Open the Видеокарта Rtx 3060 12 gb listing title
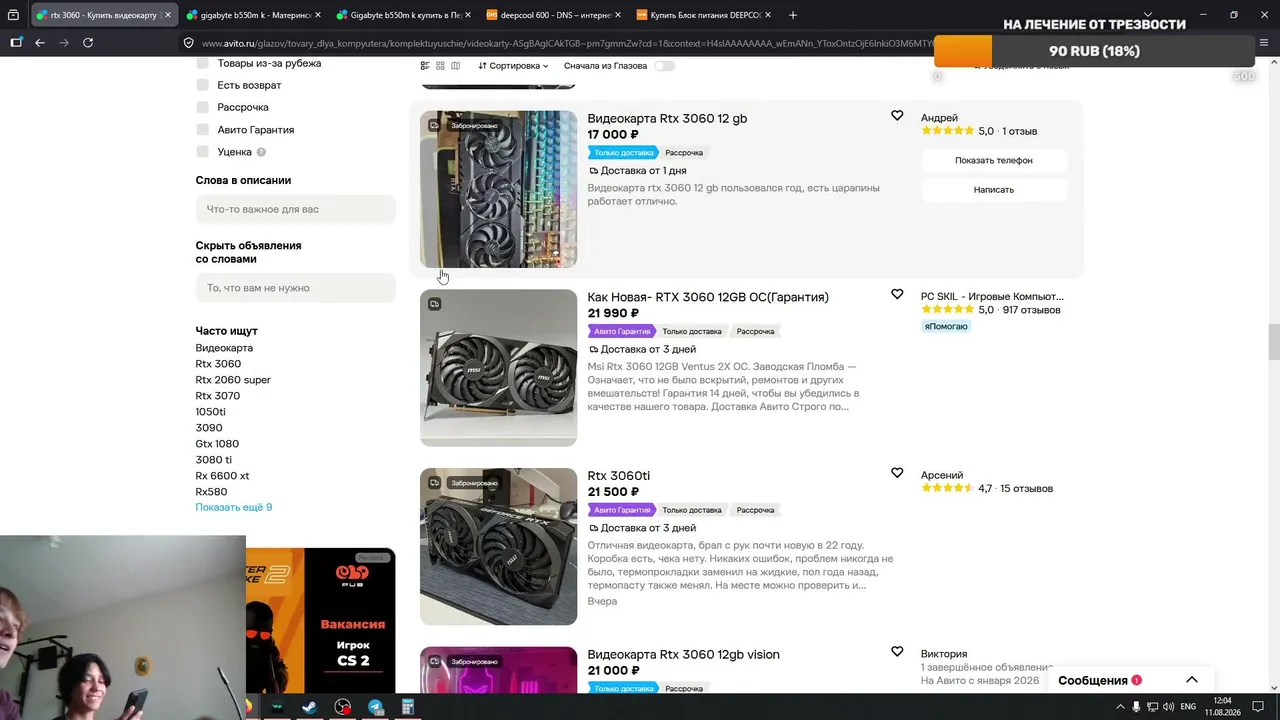 [x=667, y=118]
